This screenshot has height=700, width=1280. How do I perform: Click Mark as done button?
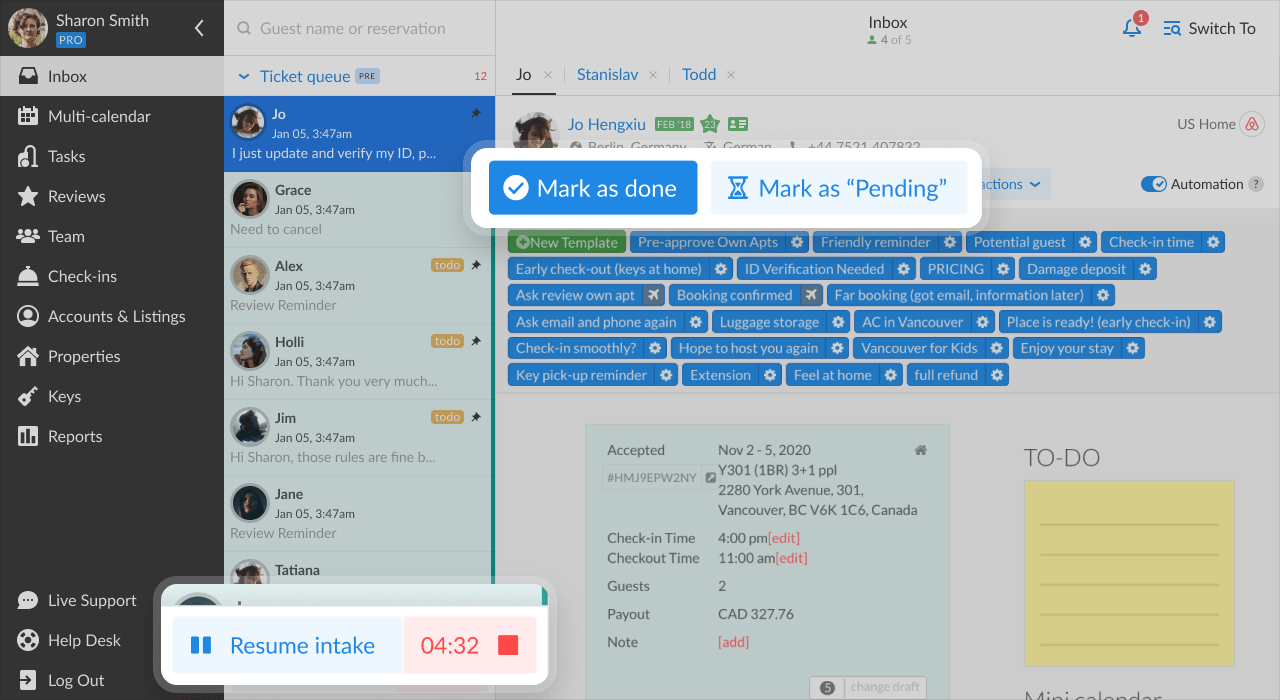click(x=593, y=188)
